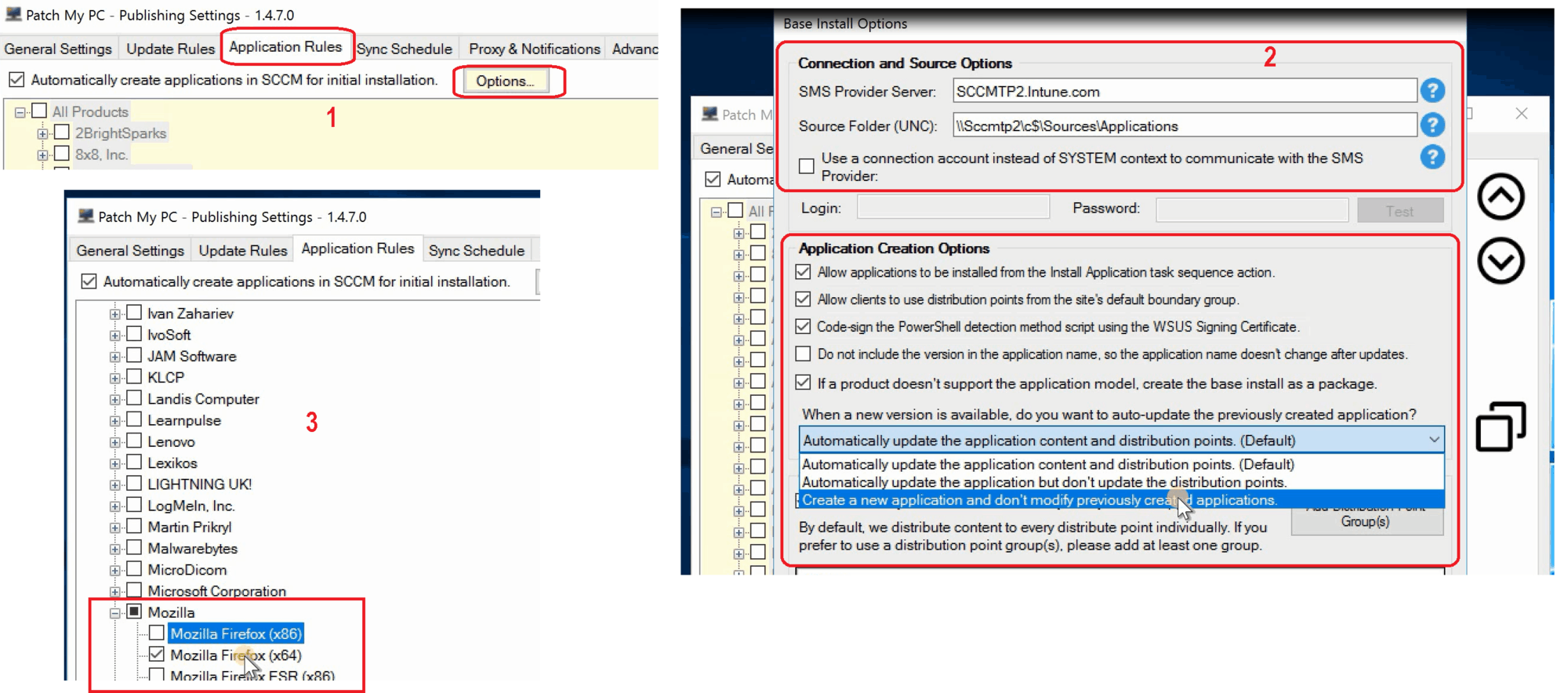Check the Mozilla Firefox (x86) checkbox
Viewport: 1568px width, 693px height.
pos(157,633)
